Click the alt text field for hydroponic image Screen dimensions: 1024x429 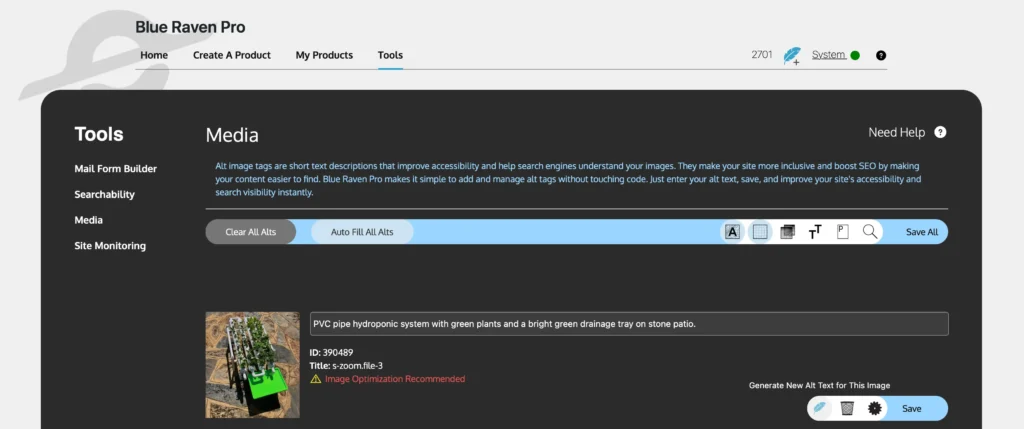coord(628,324)
